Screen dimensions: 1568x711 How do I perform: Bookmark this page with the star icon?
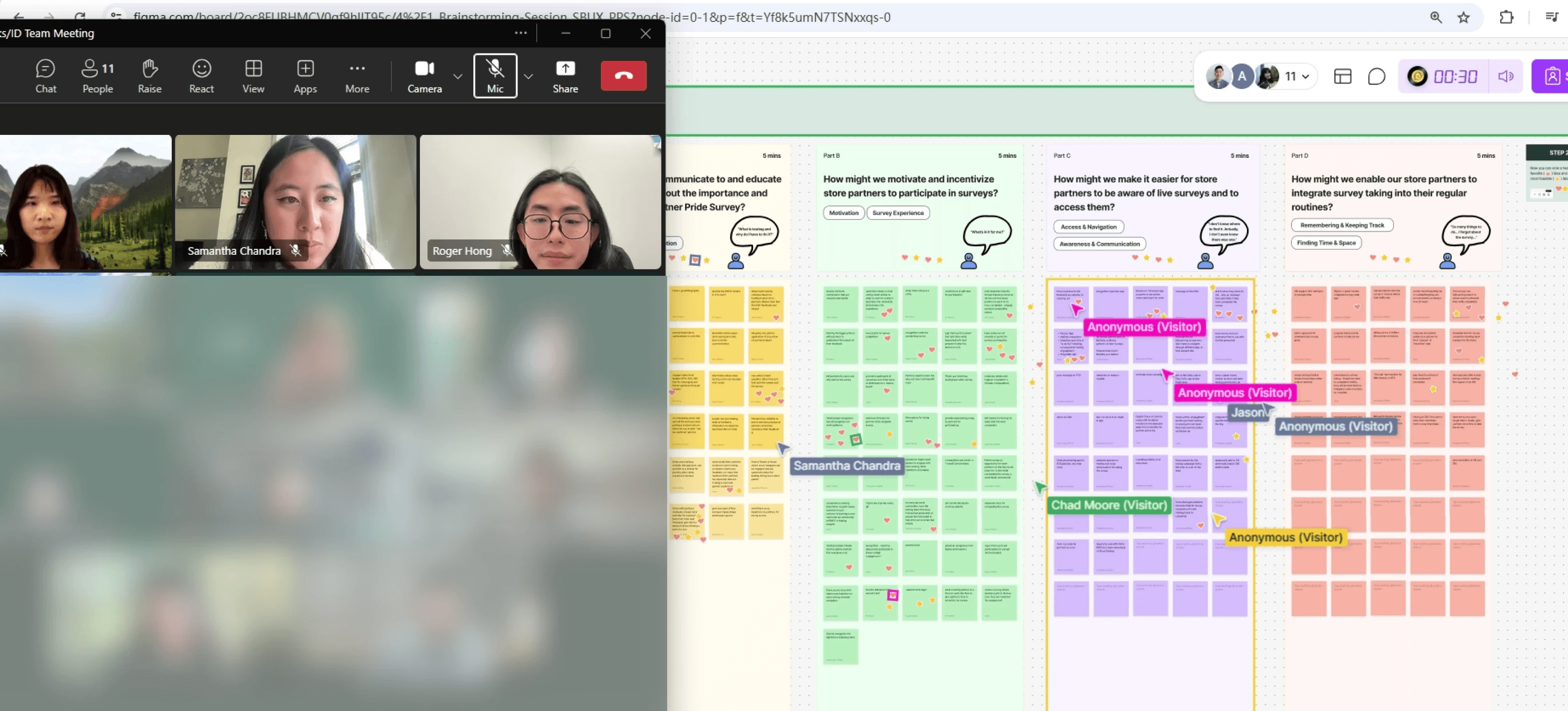1463,17
